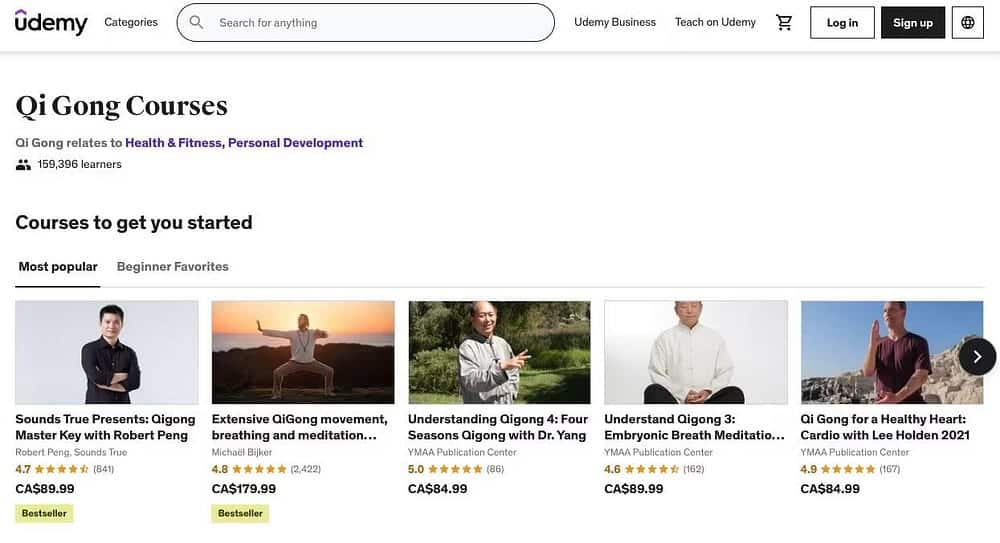The image size is (1000, 543).
Task: Open the Udemy Business link
Action: (x=615, y=22)
